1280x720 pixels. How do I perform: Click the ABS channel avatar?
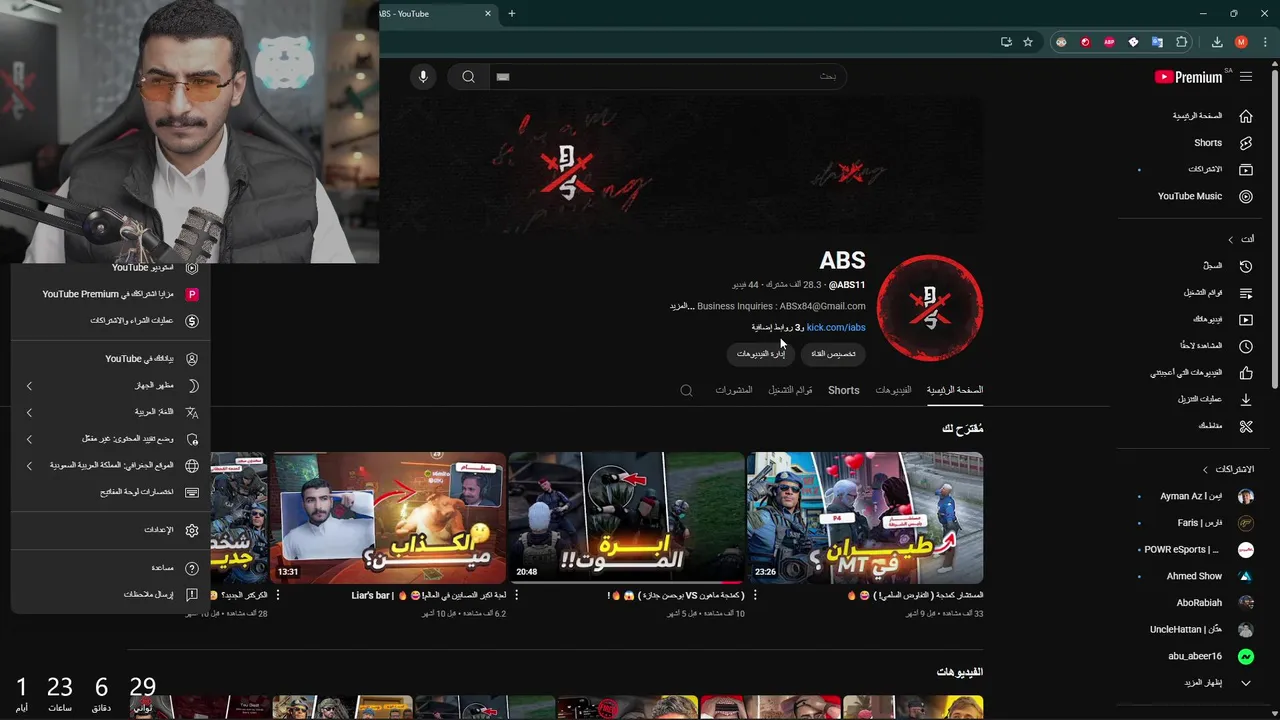click(x=930, y=307)
